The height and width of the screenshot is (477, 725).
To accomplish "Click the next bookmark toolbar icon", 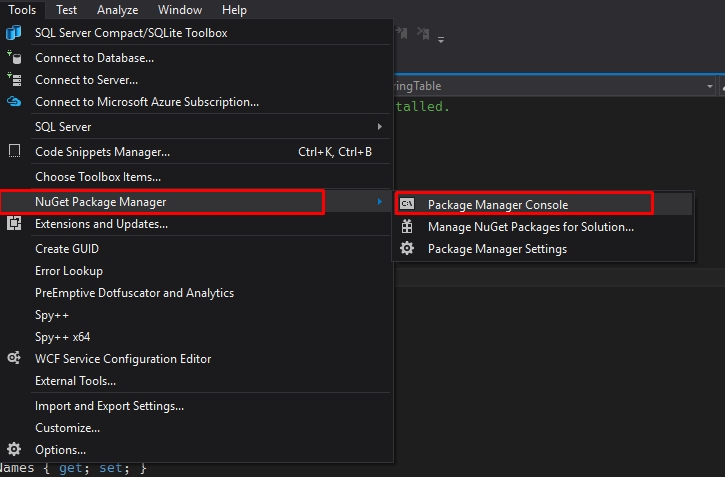I will pos(401,33).
